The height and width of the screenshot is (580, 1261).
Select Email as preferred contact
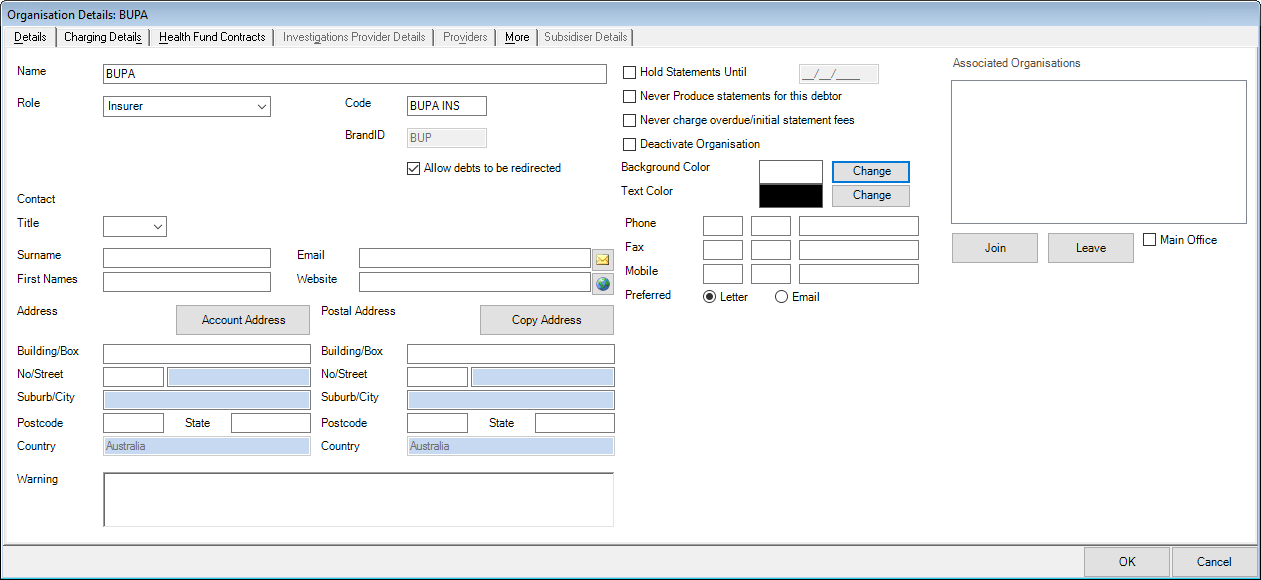(782, 297)
